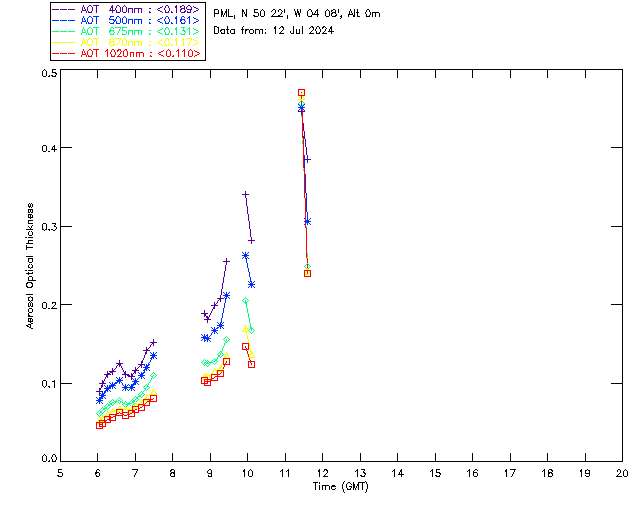Click the 0.3 y-axis tick label
Viewport: 640px width, 512px height.
(49, 227)
